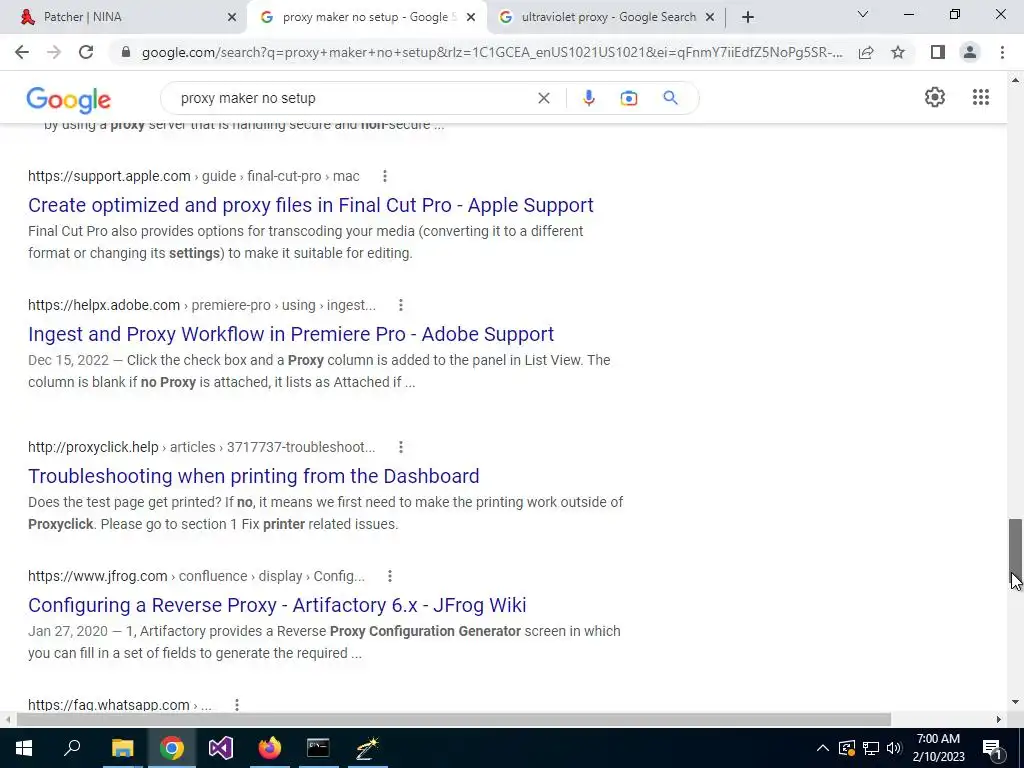Open Windows Start menu
Image resolution: width=1024 pixels, height=768 pixels.
[x=24, y=748]
